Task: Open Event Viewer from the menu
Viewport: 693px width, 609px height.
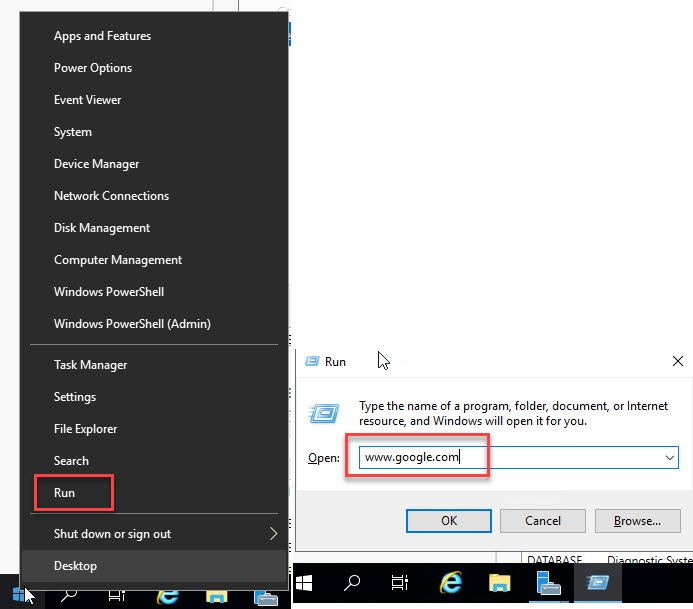Action: coord(88,100)
